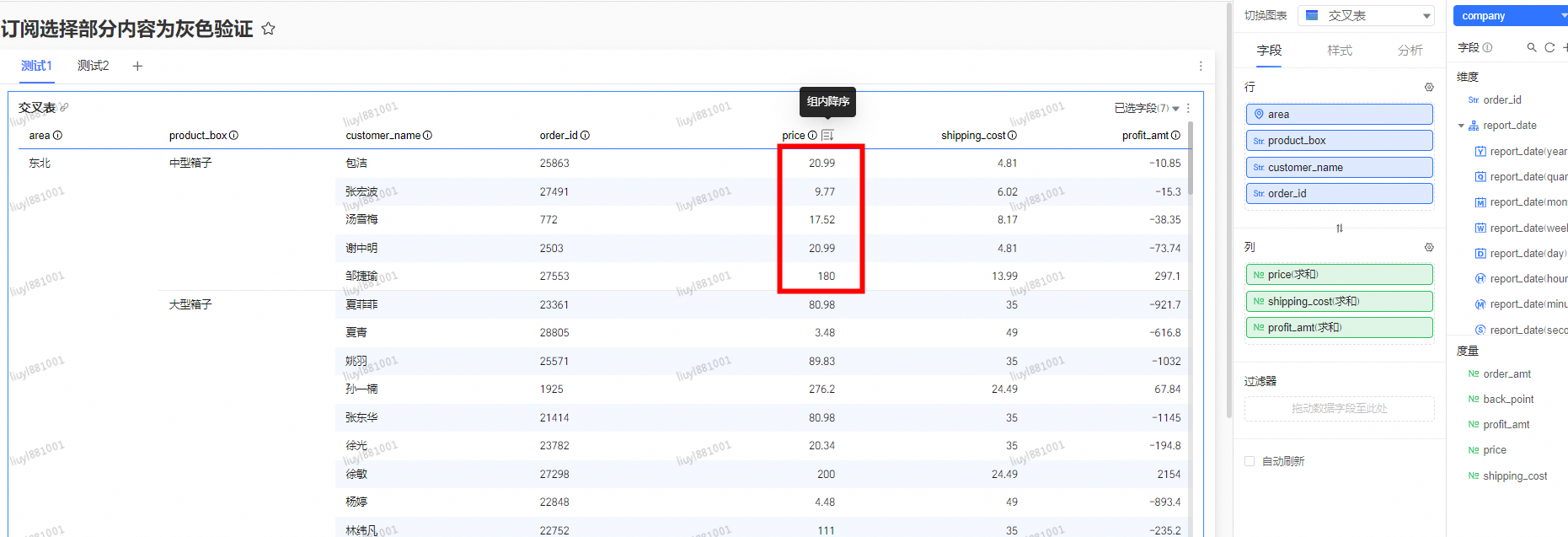Open the gear settings for 列 section
The width and height of the screenshot is (1568, 537).
coord(1429,248)
